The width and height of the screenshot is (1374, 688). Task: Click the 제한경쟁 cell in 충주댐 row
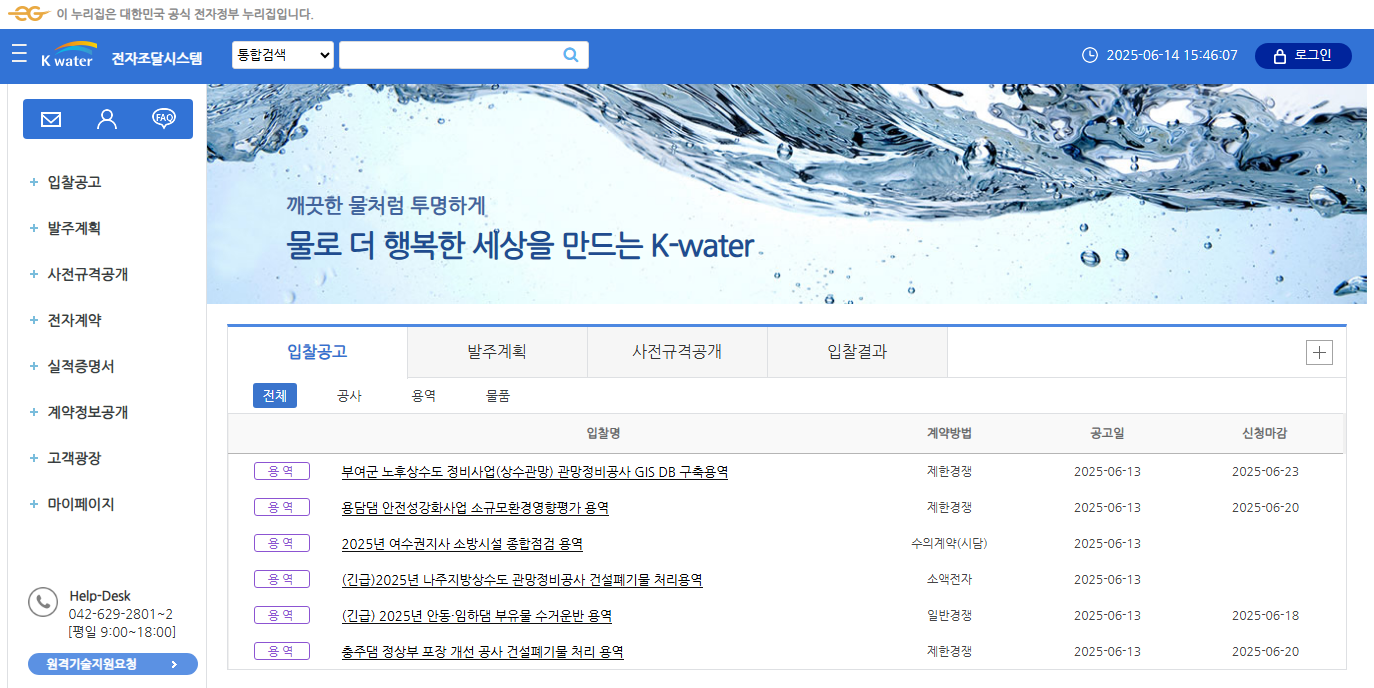[x=949, y=651]
